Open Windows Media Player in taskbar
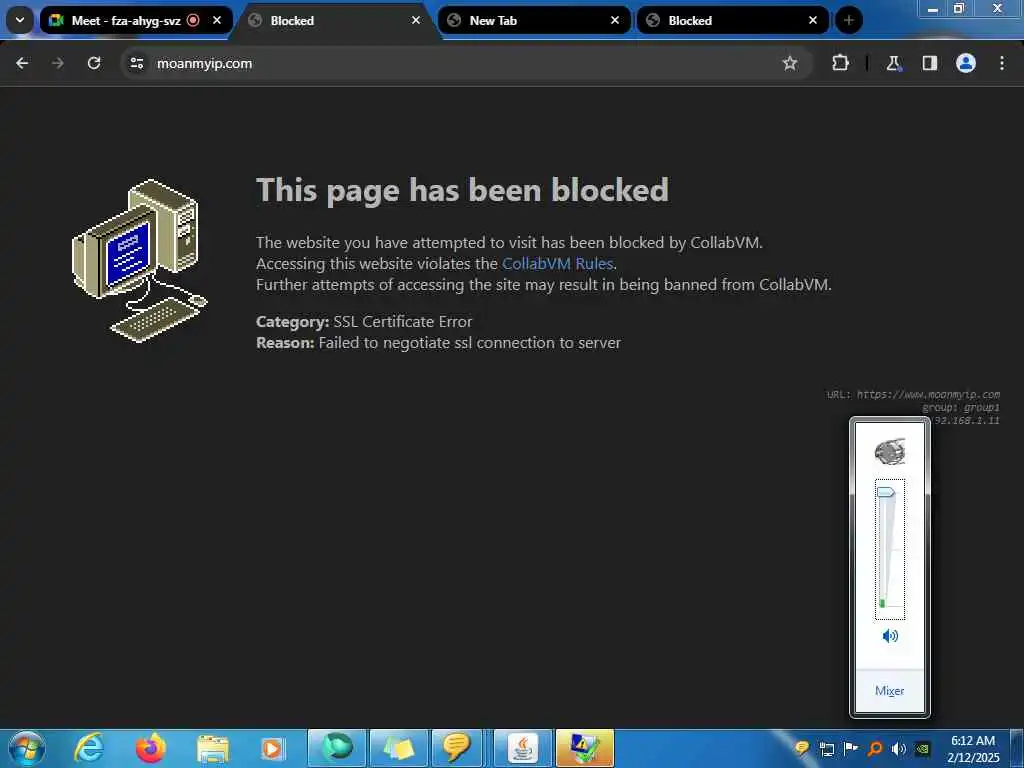The height and width of the screenshot is (768, 1024). 272,748
